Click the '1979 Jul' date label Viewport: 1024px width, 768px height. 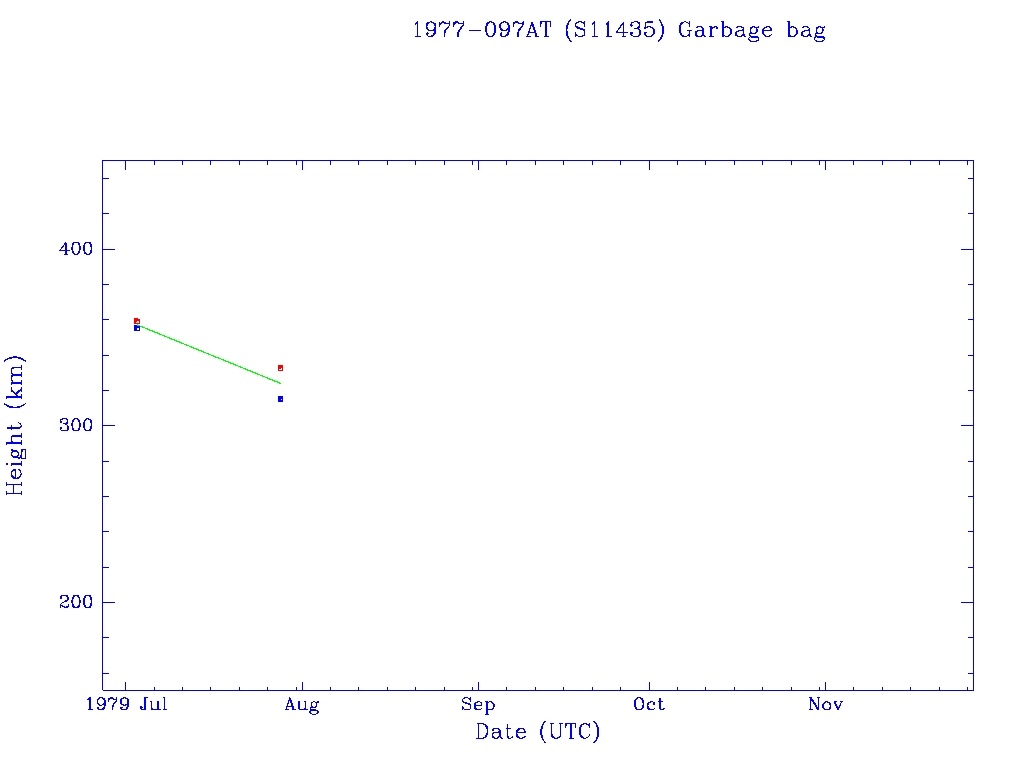[125, 705]
